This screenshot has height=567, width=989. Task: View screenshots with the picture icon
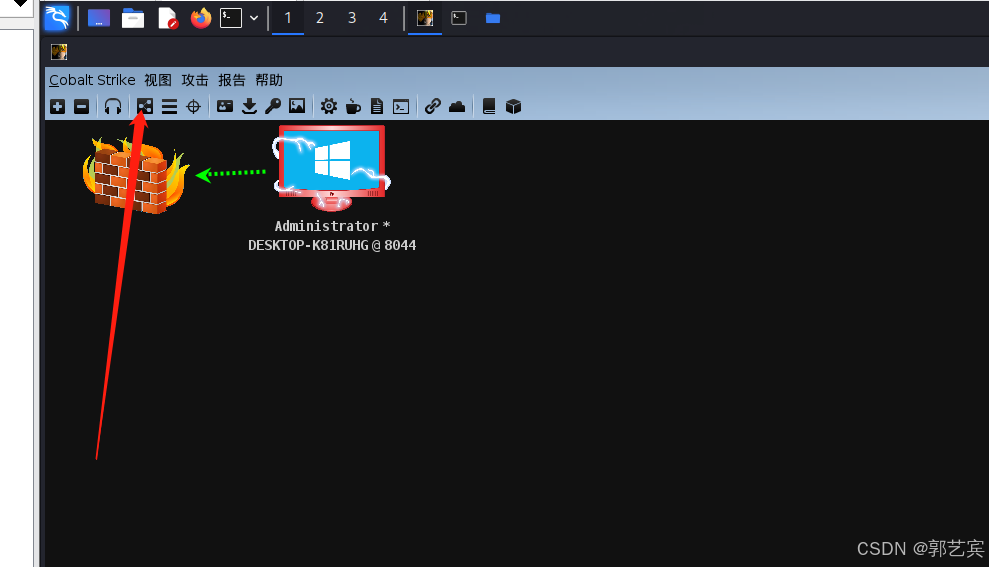coord(297,107)
